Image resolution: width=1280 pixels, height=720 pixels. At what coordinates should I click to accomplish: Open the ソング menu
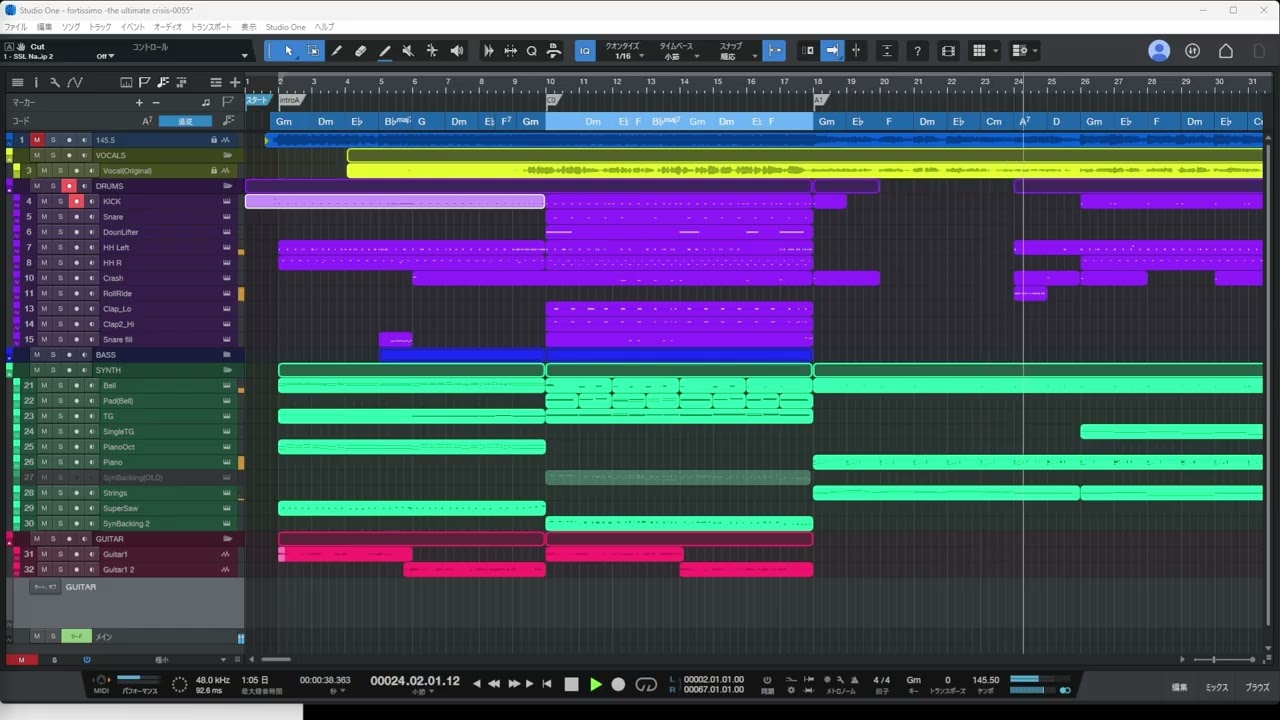pos(71,27)
